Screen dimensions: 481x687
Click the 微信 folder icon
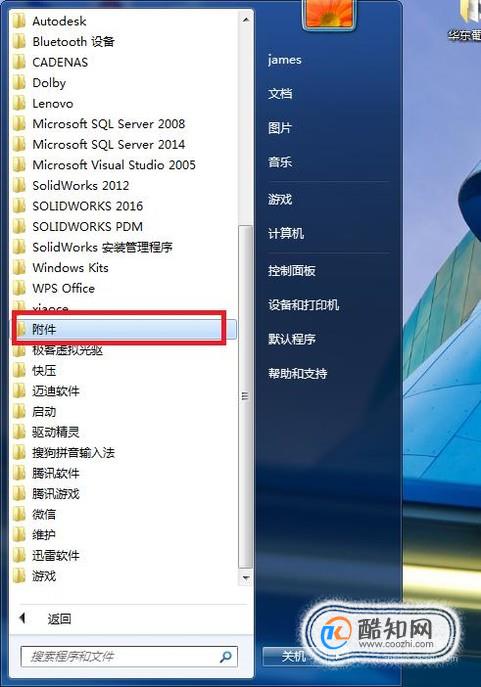[x=19, y=514]
